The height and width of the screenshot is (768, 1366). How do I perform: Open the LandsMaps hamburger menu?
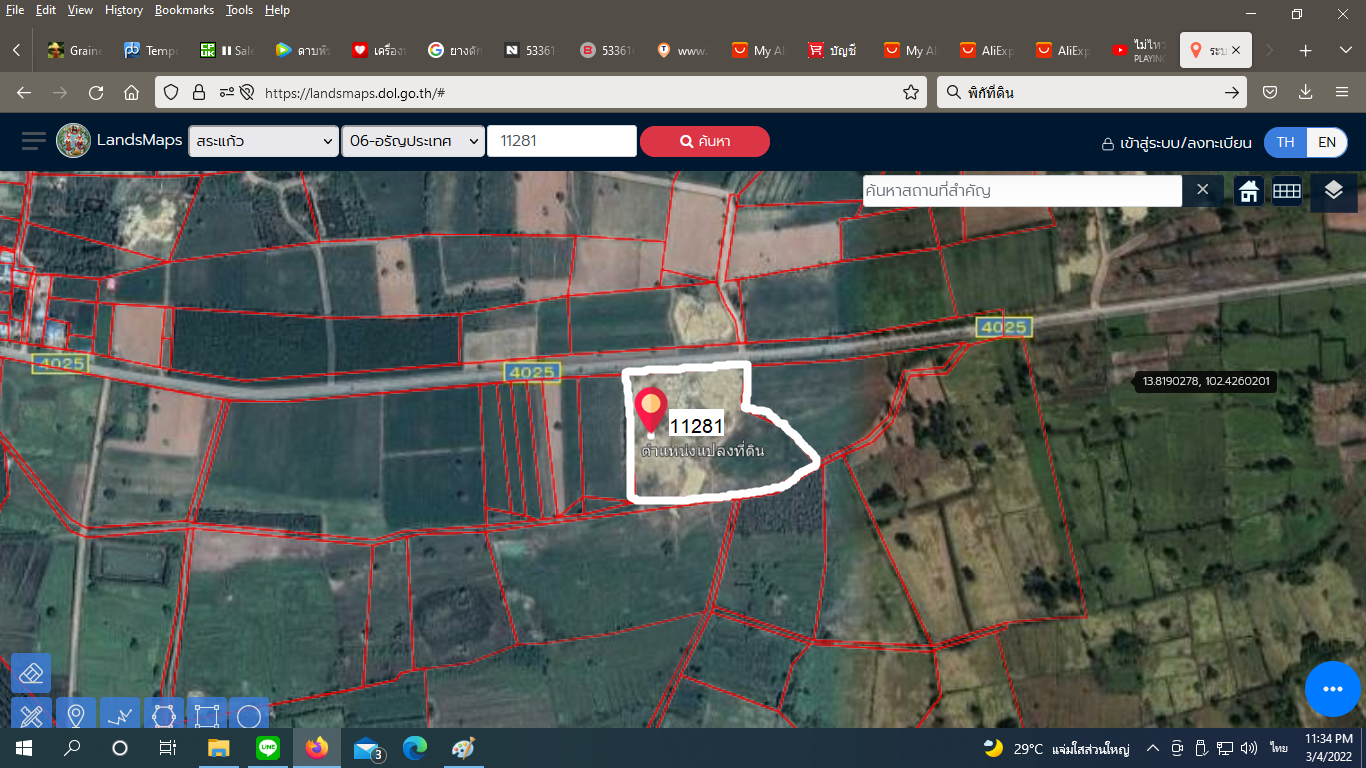click(x=34, y=141)
